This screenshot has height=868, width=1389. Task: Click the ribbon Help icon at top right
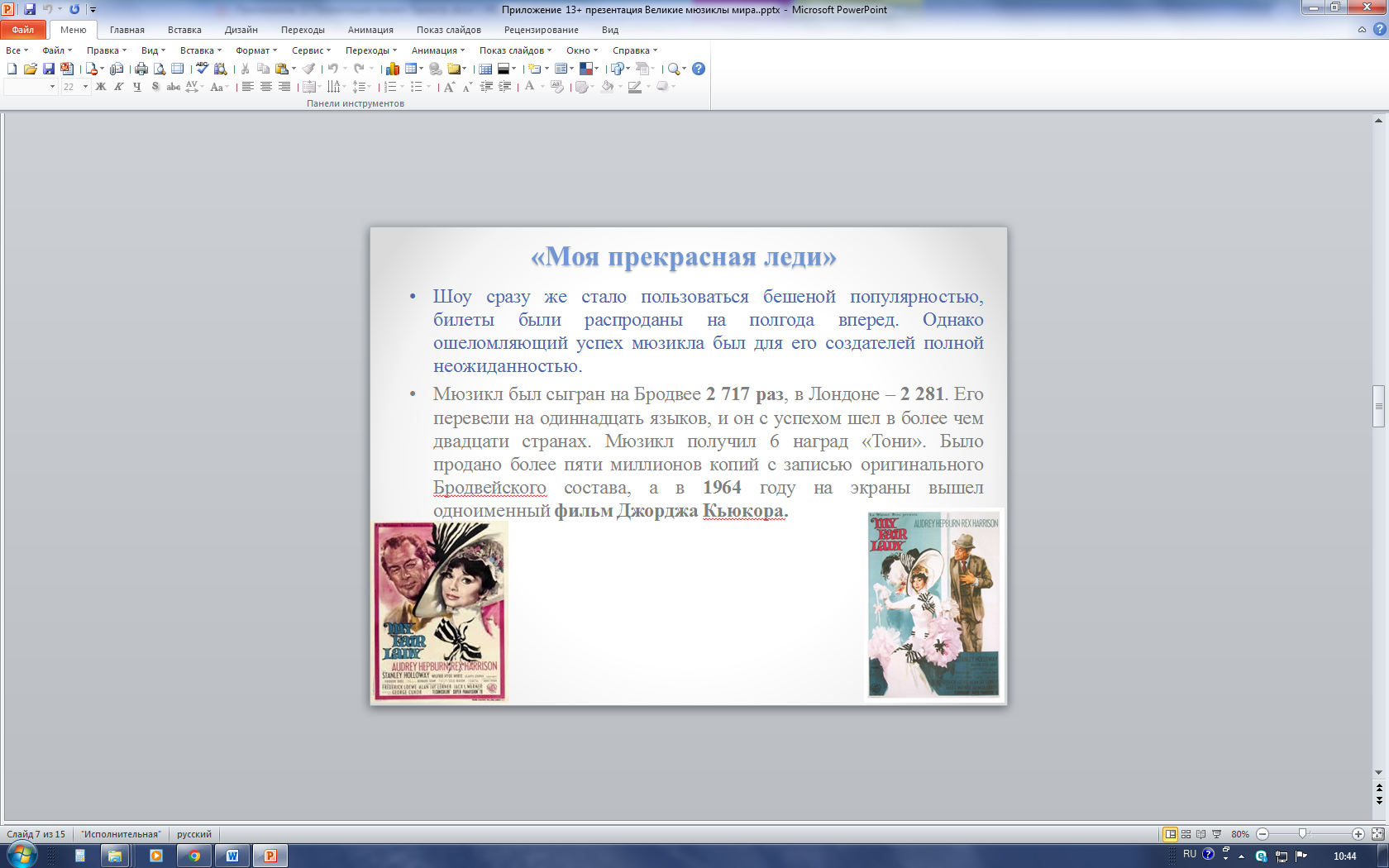point(1379,29)
